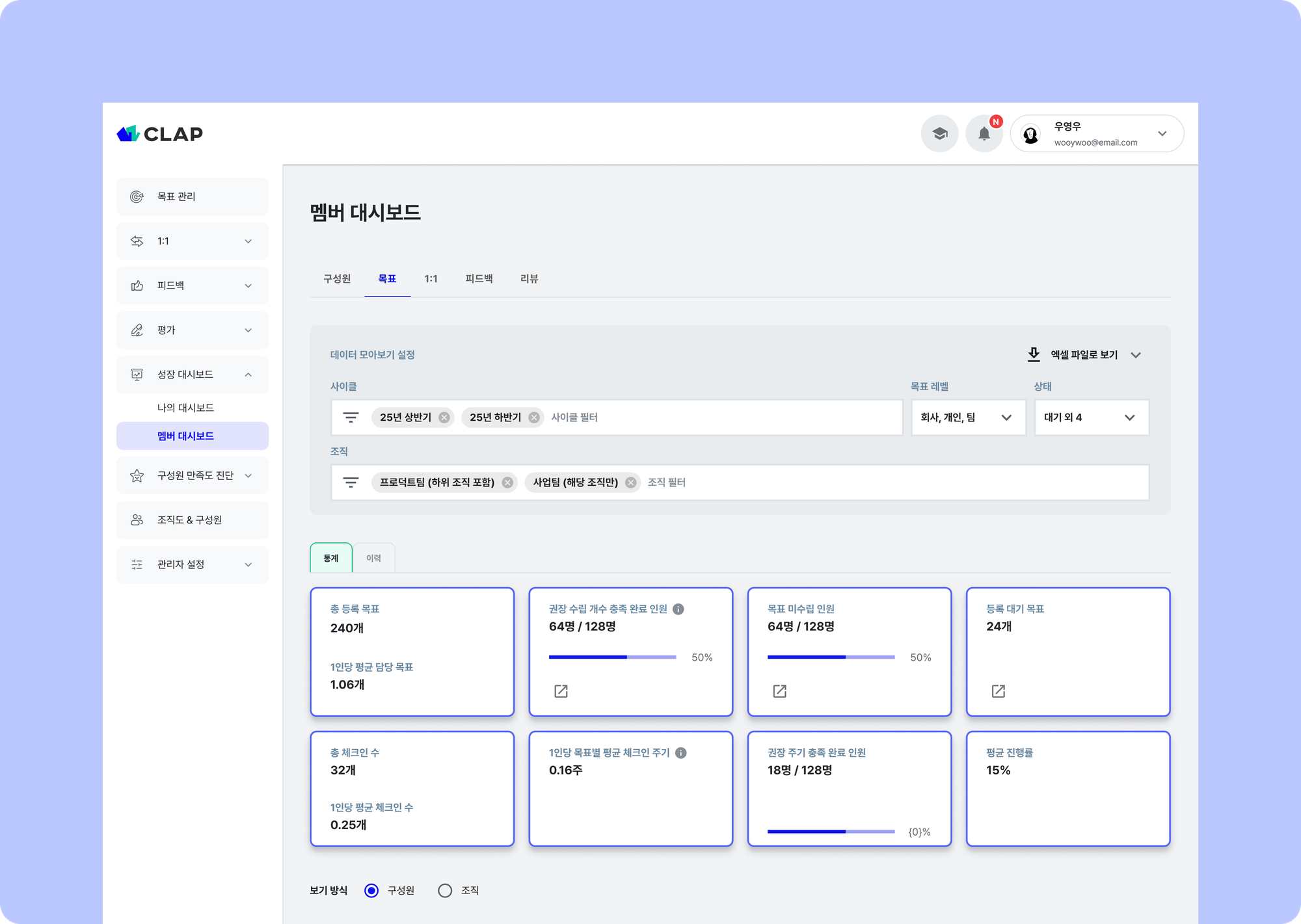
Task: Switch to the 피드백 dashboard tab
Action: click(x=479, y=279)
